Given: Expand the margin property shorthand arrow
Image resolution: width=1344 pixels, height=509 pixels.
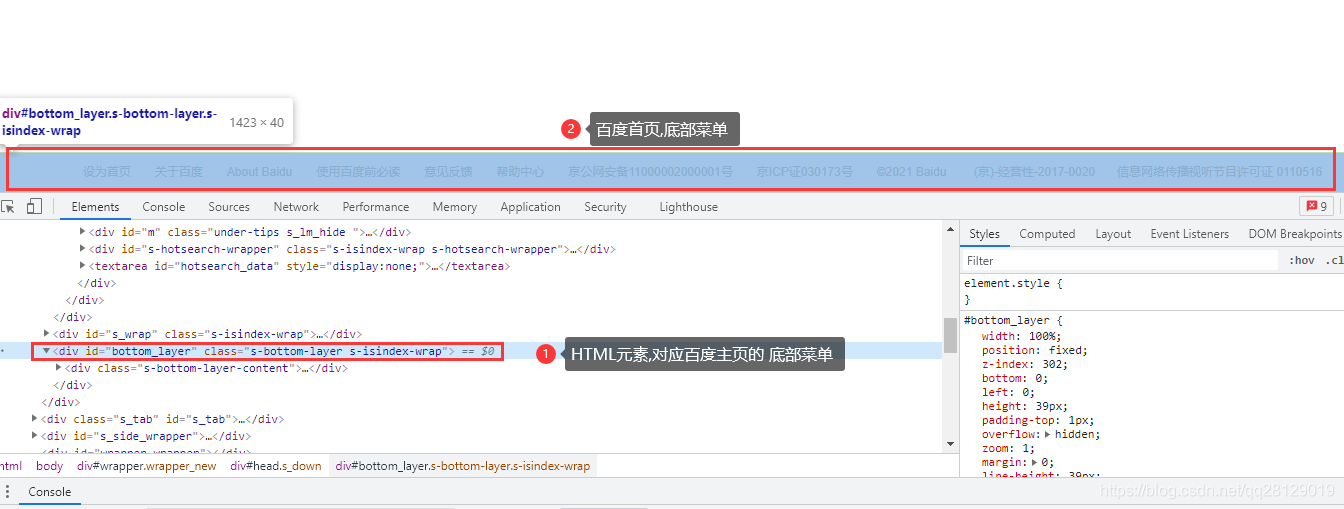Looking at the screenshot, I should pos(1034,462).
